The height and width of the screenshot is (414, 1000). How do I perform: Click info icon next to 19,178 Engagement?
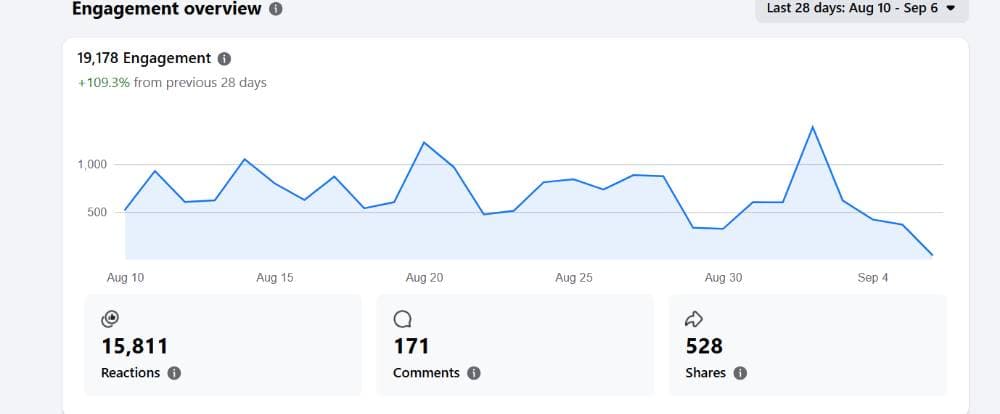(224, 59)
